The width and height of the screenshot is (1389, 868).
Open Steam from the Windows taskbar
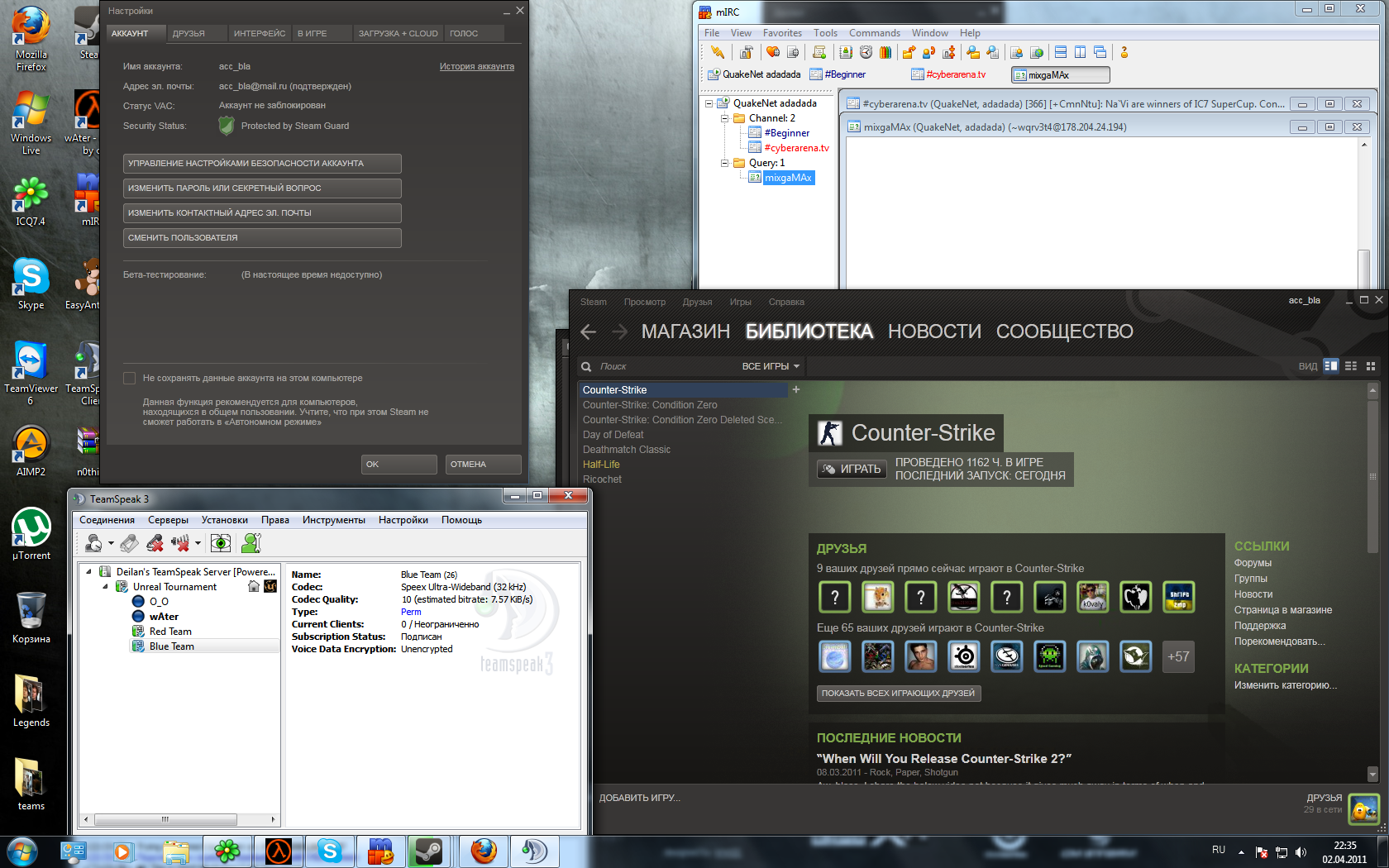tap(428, 851)
